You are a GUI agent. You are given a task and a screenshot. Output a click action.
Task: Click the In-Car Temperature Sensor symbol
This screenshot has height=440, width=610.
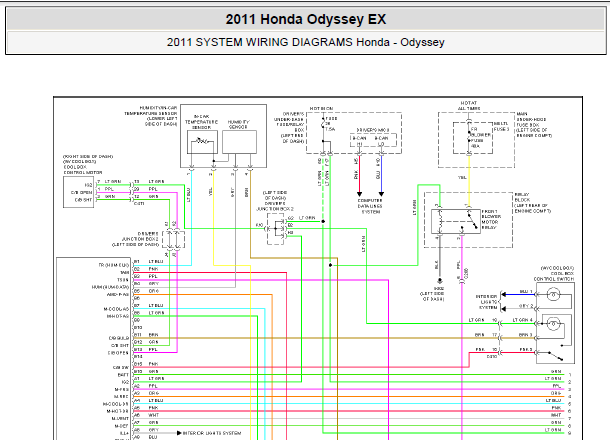pos(206,142)
